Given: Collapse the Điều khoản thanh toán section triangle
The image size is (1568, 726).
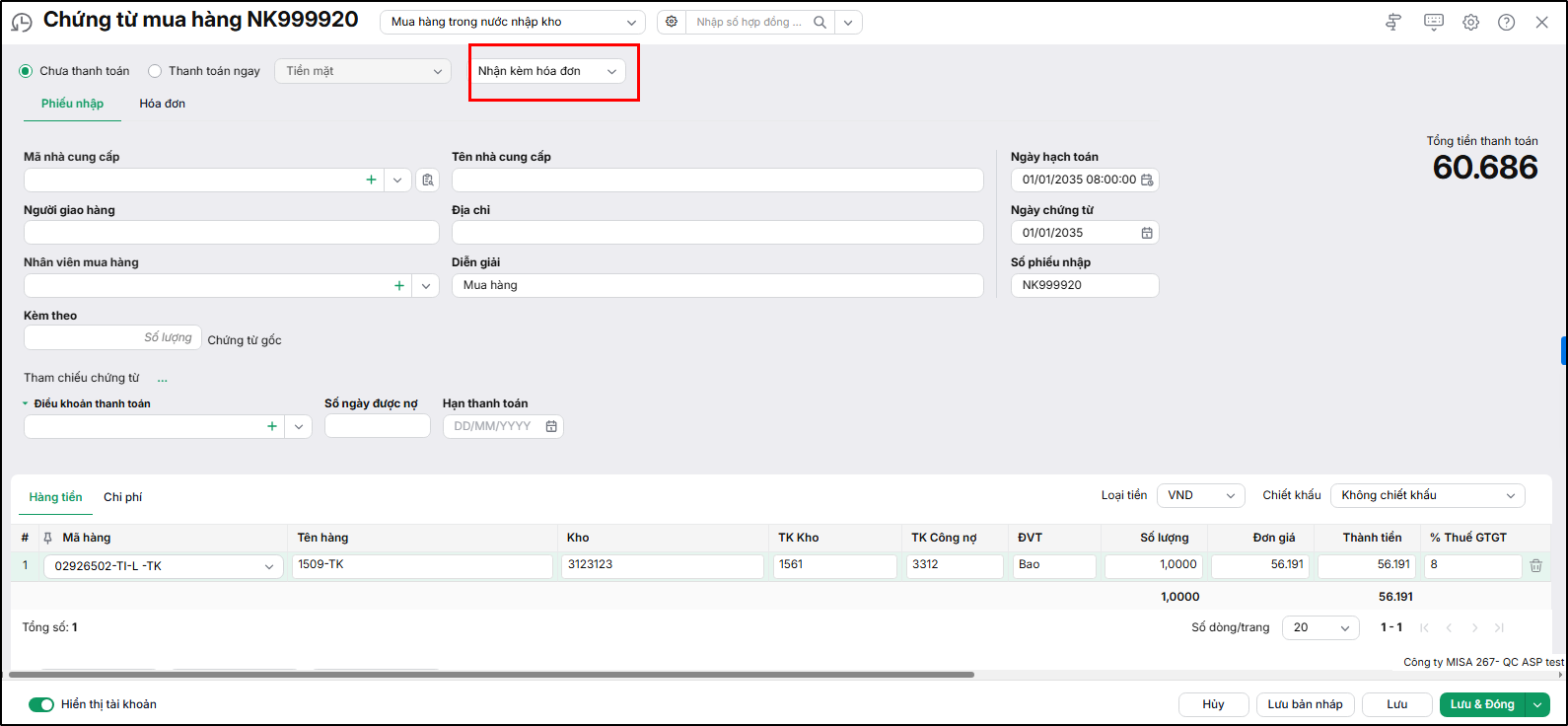Looking at the screenshot, I should 26,403.
